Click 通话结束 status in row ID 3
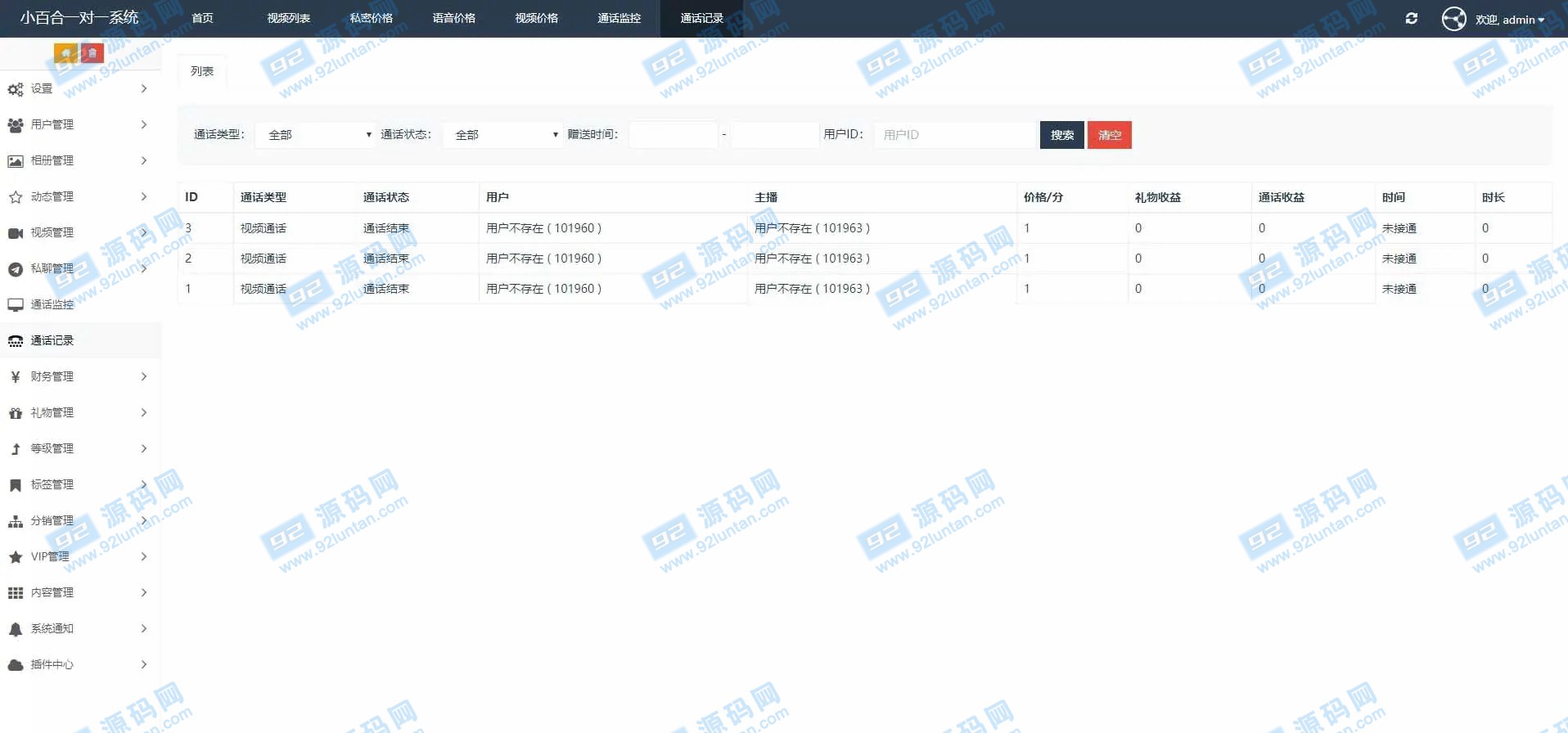The image size is (1568, 733). click(386, 228)
